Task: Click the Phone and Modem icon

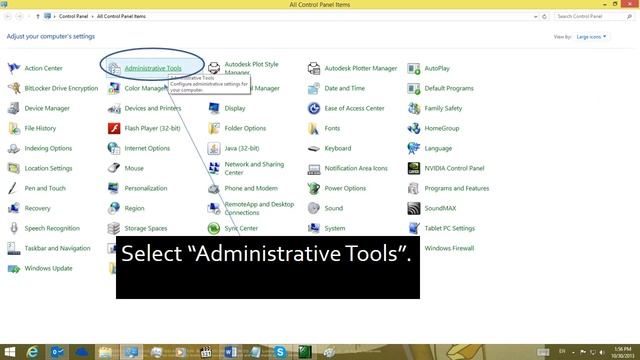Action: coord(214,188)
